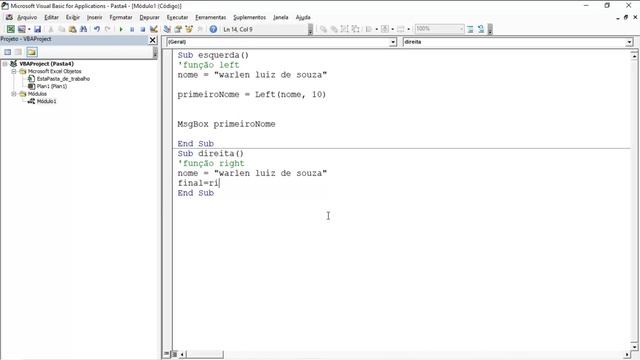The width and height of the screenshot is (640, 360).
Task: Click the Insert UserForm toolbar icon
Action: pyautogui.click(x=21, y=29)
